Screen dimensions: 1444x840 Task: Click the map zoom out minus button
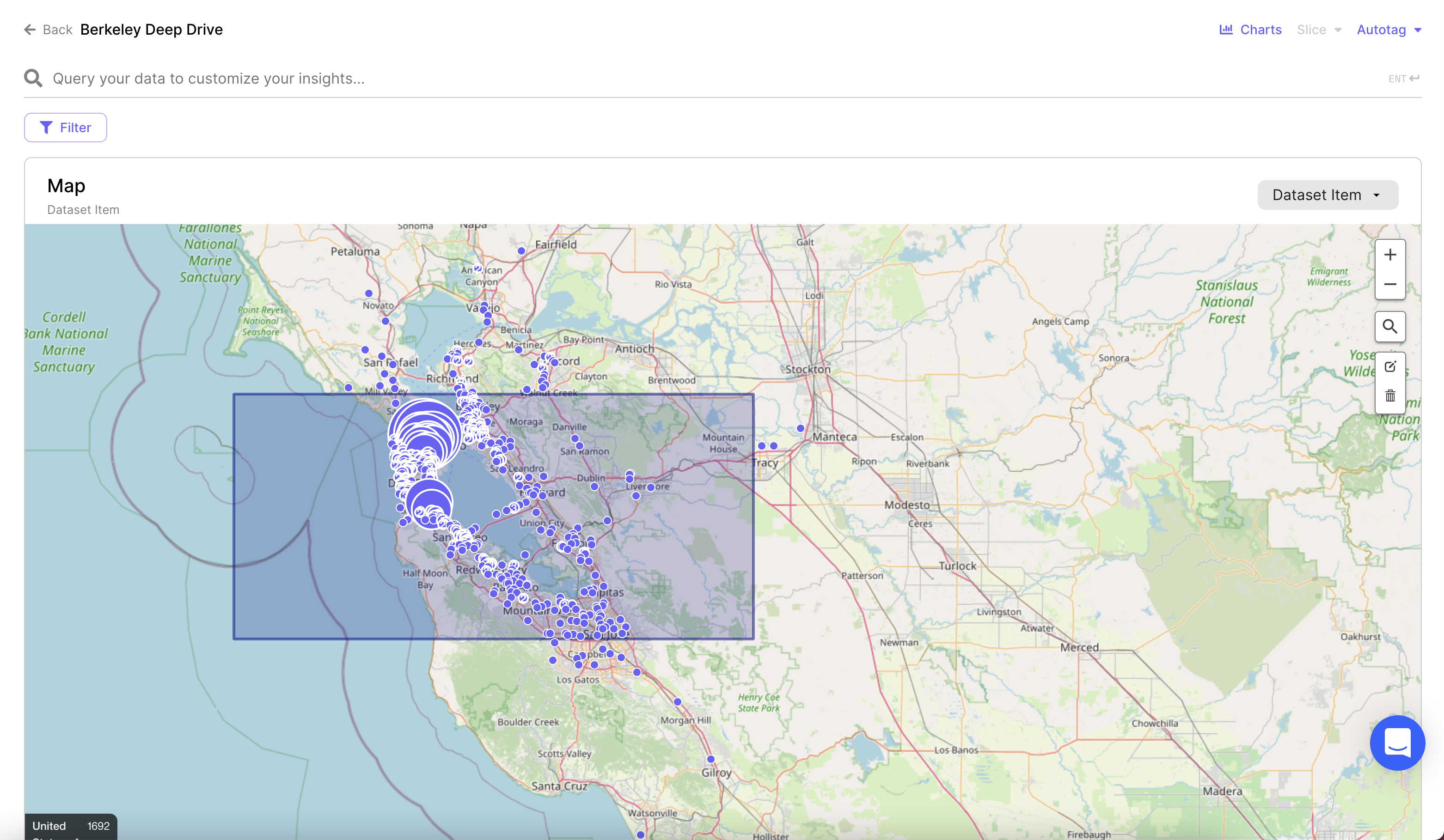pyautogui.click(x=1389, y=284)
